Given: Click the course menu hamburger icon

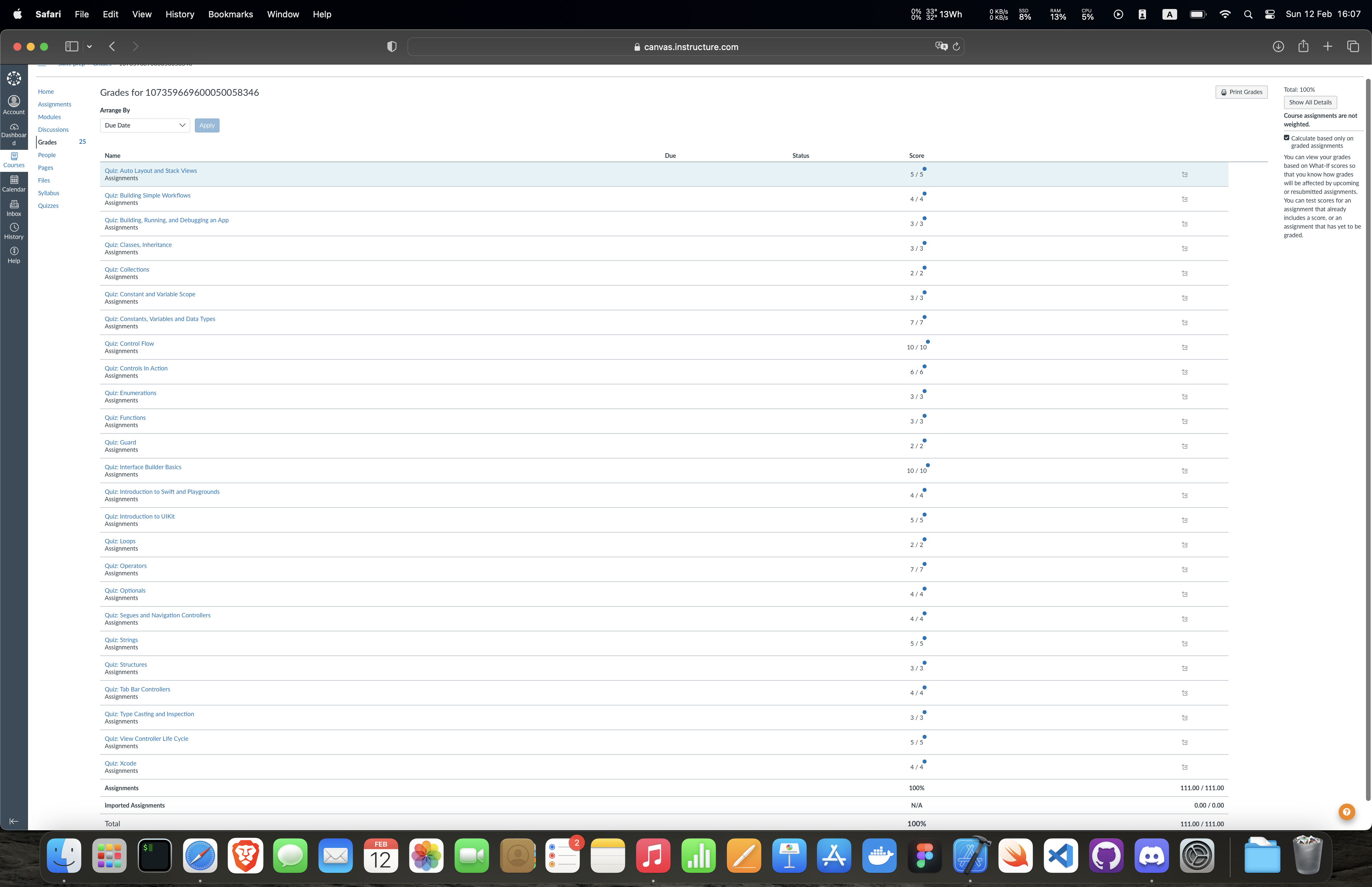Looking at the screenshot, I should click(42, 65).
